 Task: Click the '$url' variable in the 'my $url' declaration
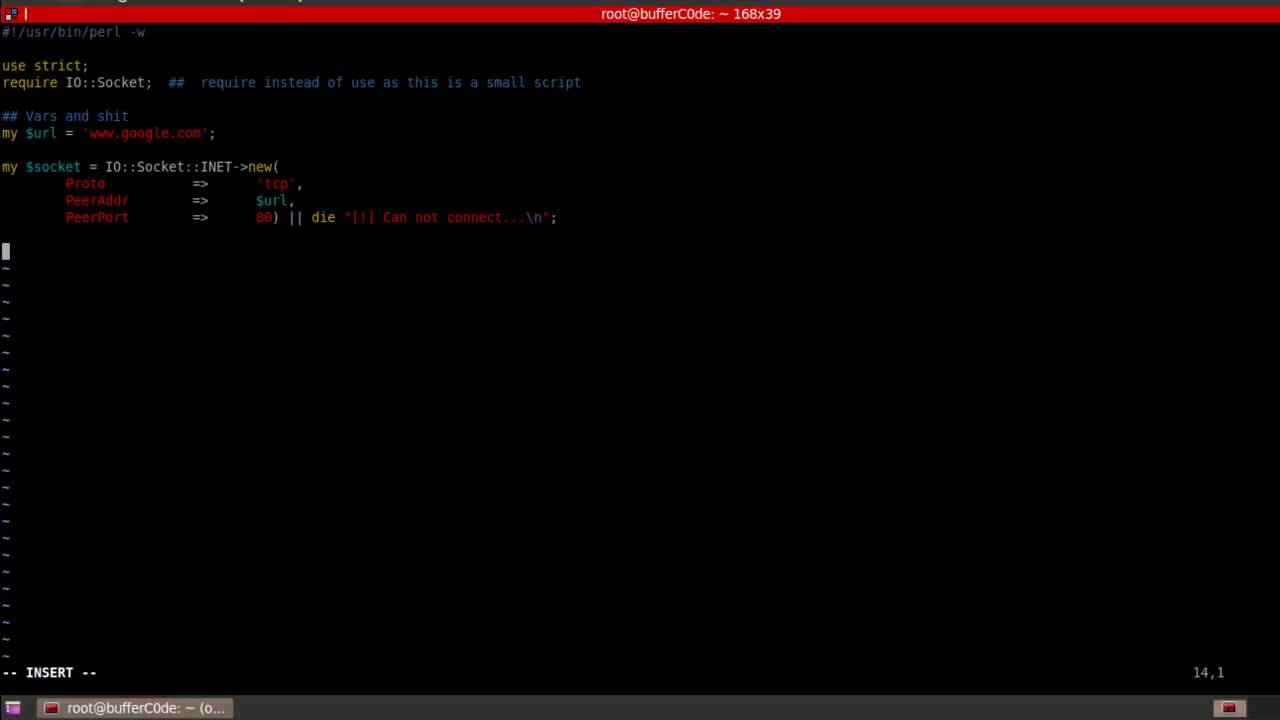coord(41,133)
